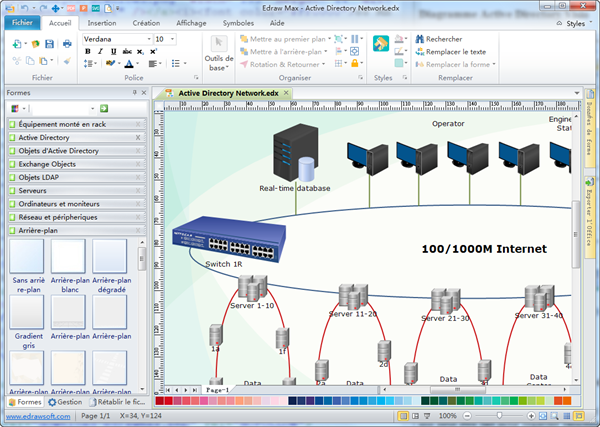Open the Styles gallery icon in ribbon
Image resolution: width=600 pixels, height=427 pixels.
[x=382, y=45]
